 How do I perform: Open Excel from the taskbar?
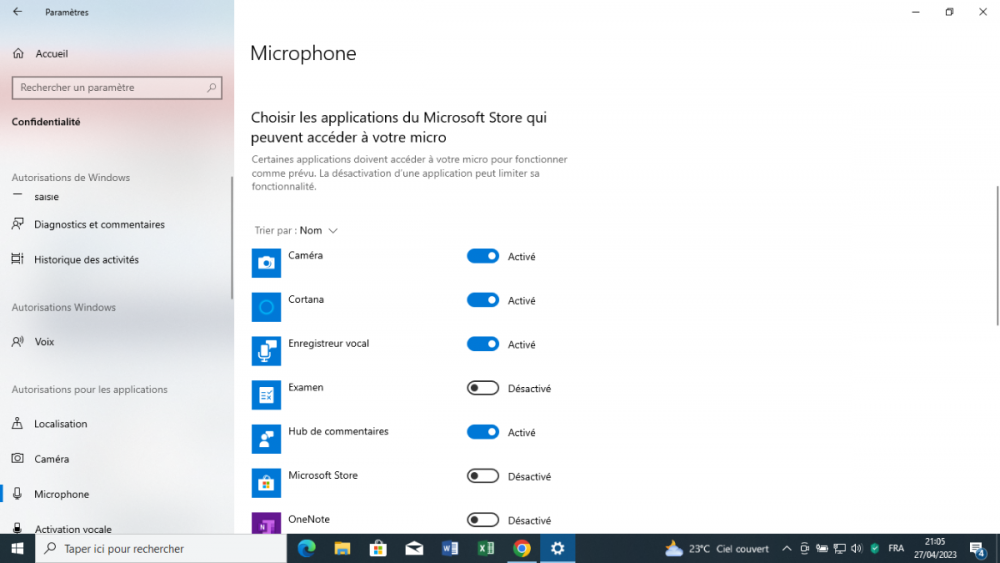(486, 548)
